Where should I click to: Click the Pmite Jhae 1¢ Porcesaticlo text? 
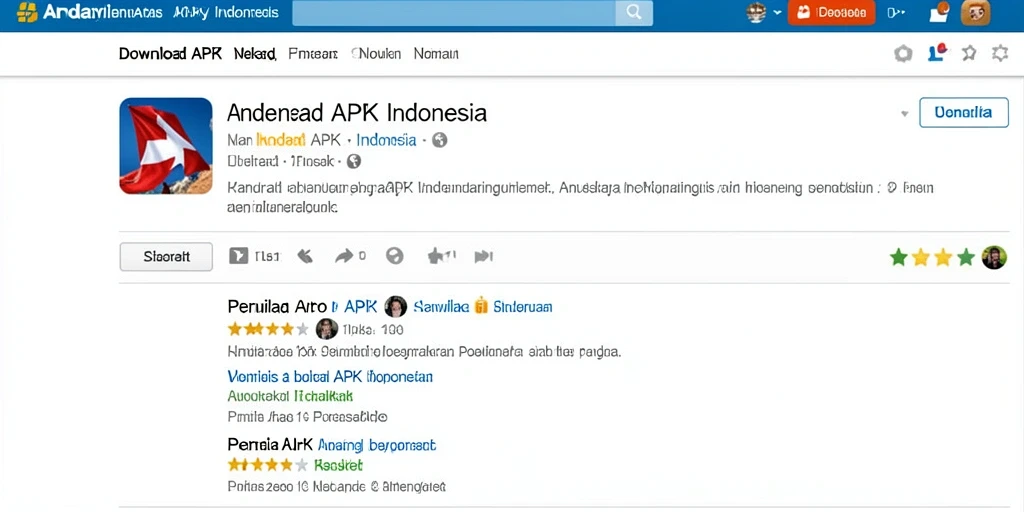(x=307, y=416)
